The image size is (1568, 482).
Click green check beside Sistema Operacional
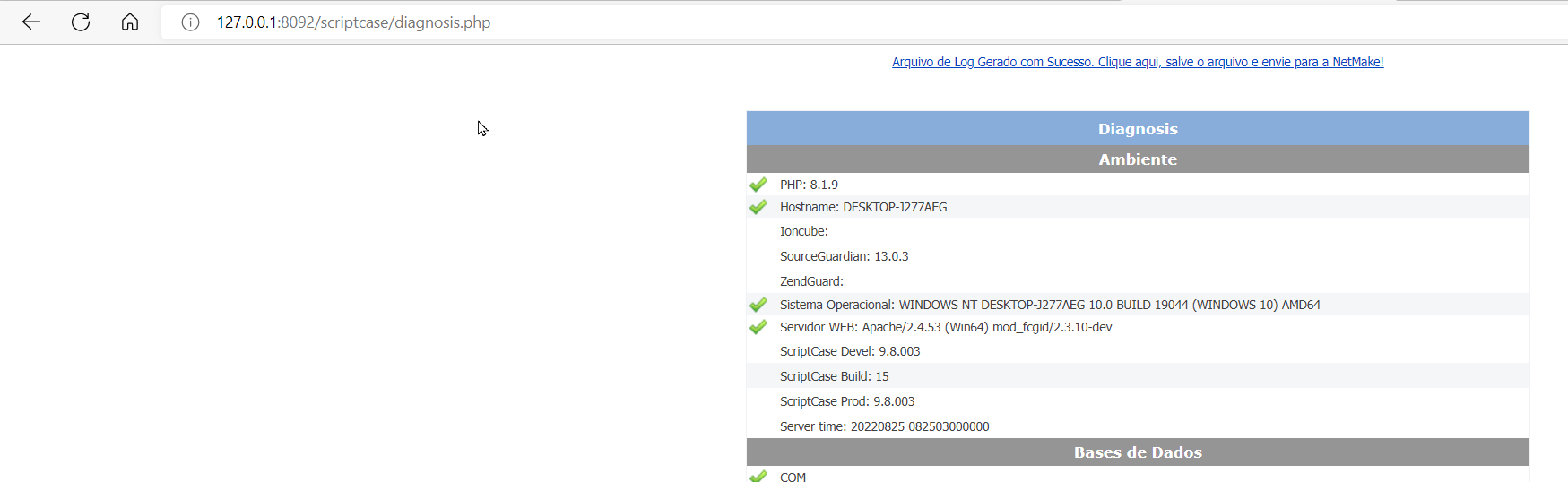point(758,305)
